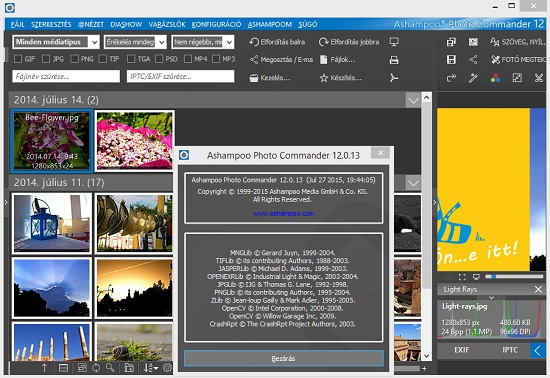Open the NÉZET menu
The image size is (550, 378).
[91, 24]
